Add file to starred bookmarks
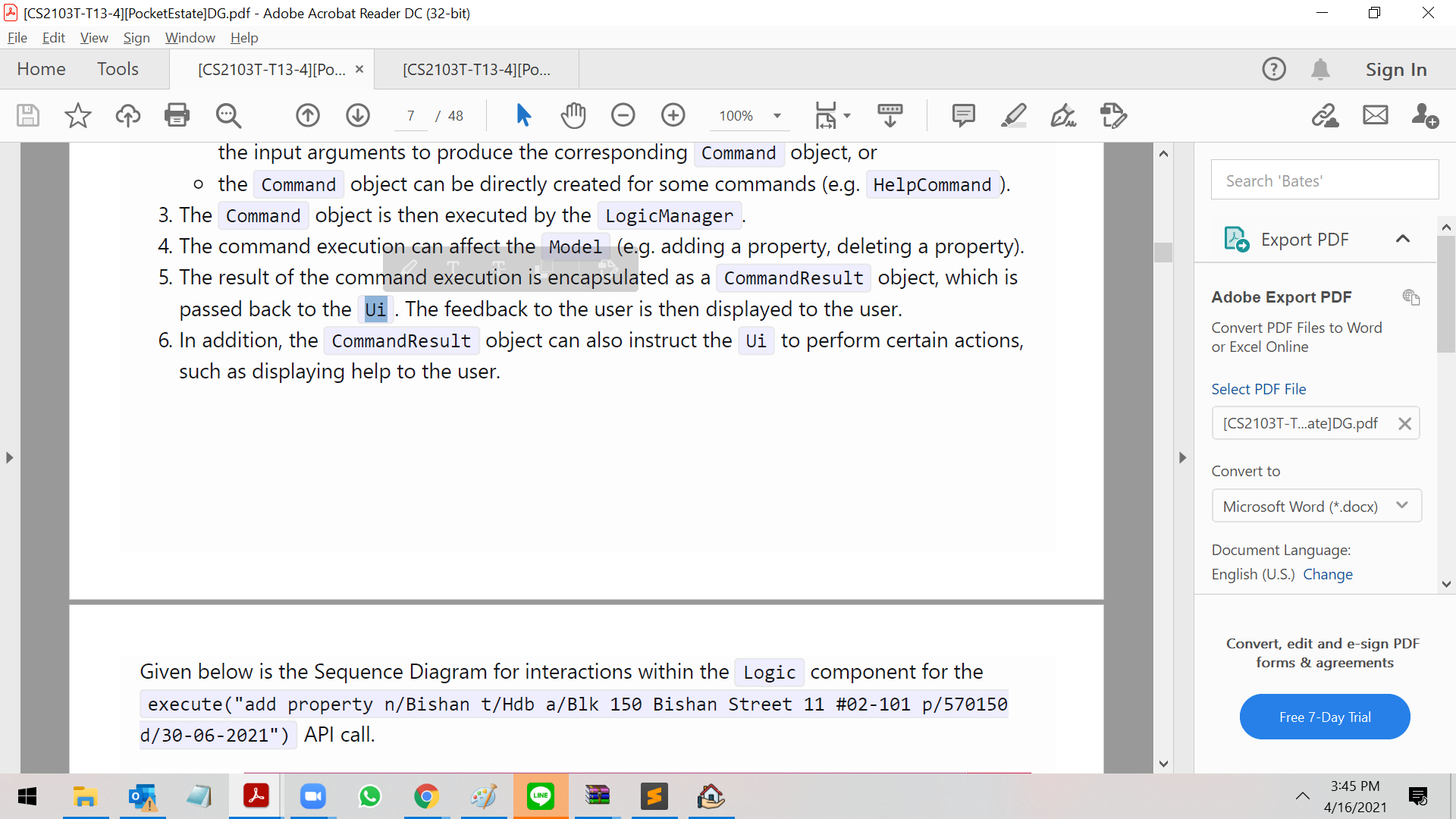Viewport: 1456px width, 819px height. tap(77, 115)
